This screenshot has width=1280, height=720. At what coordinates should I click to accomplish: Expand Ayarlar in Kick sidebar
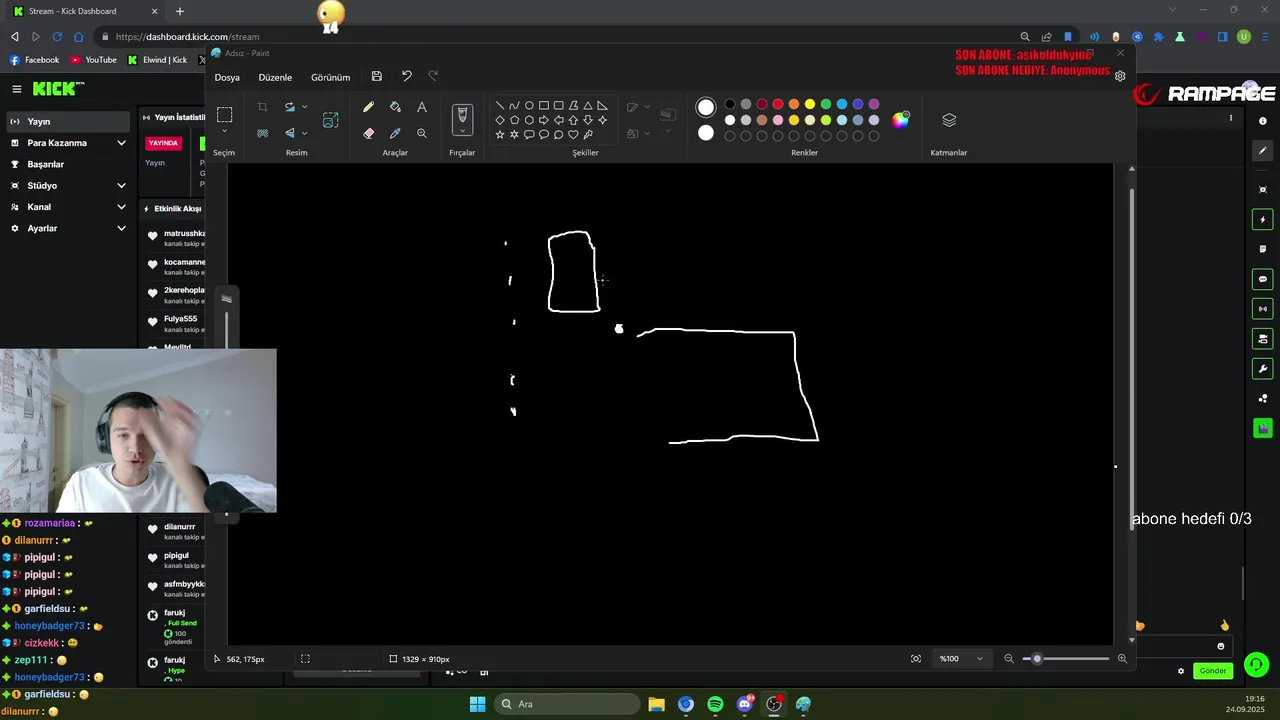(x=121, y=229)
